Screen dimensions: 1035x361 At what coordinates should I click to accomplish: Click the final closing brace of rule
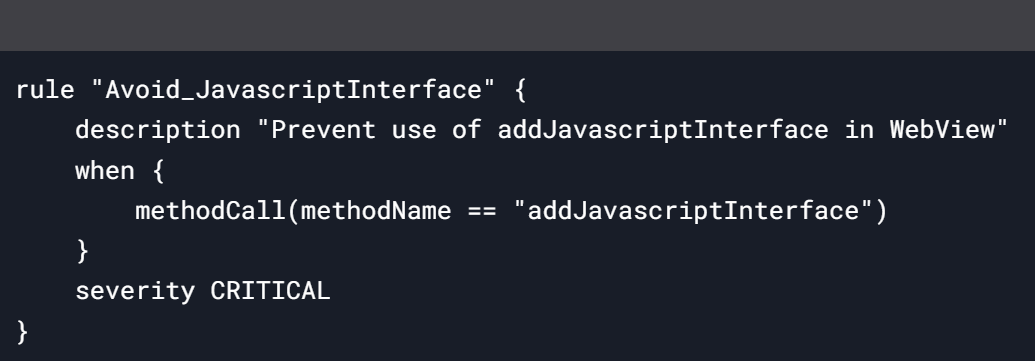[22, 331]
